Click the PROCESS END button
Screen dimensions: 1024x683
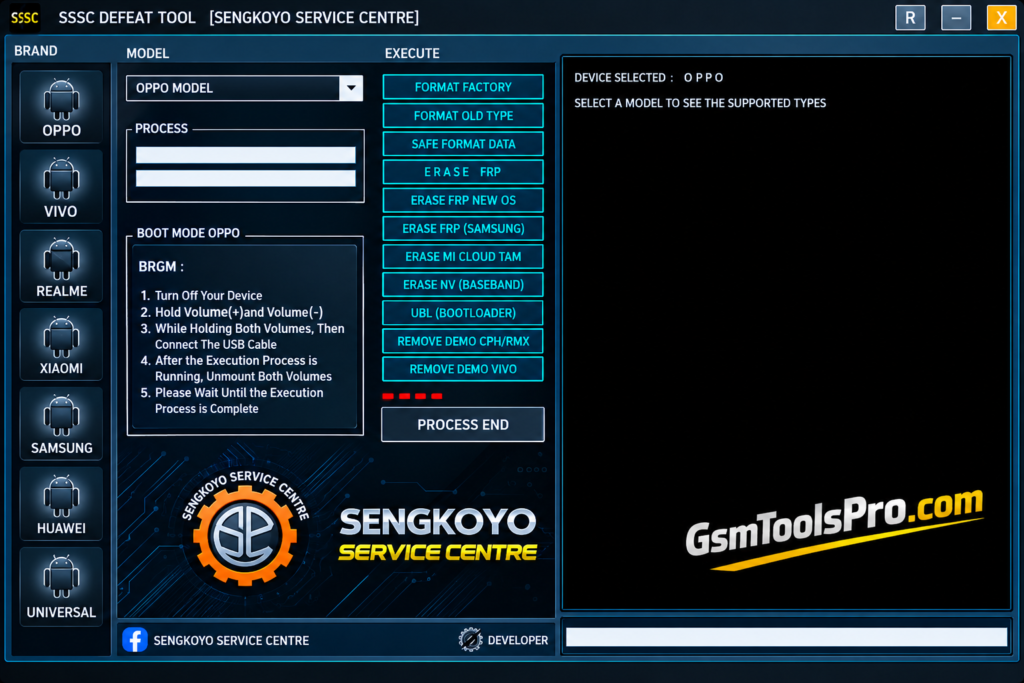pyautogui.click(x=463, y=424)
